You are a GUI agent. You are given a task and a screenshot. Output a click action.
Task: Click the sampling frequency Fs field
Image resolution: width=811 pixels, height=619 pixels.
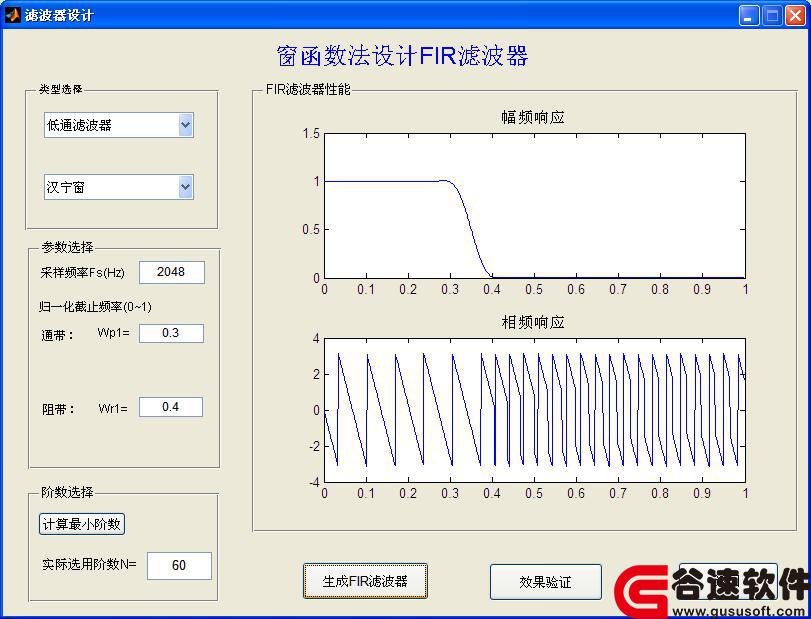coord(172,273)
